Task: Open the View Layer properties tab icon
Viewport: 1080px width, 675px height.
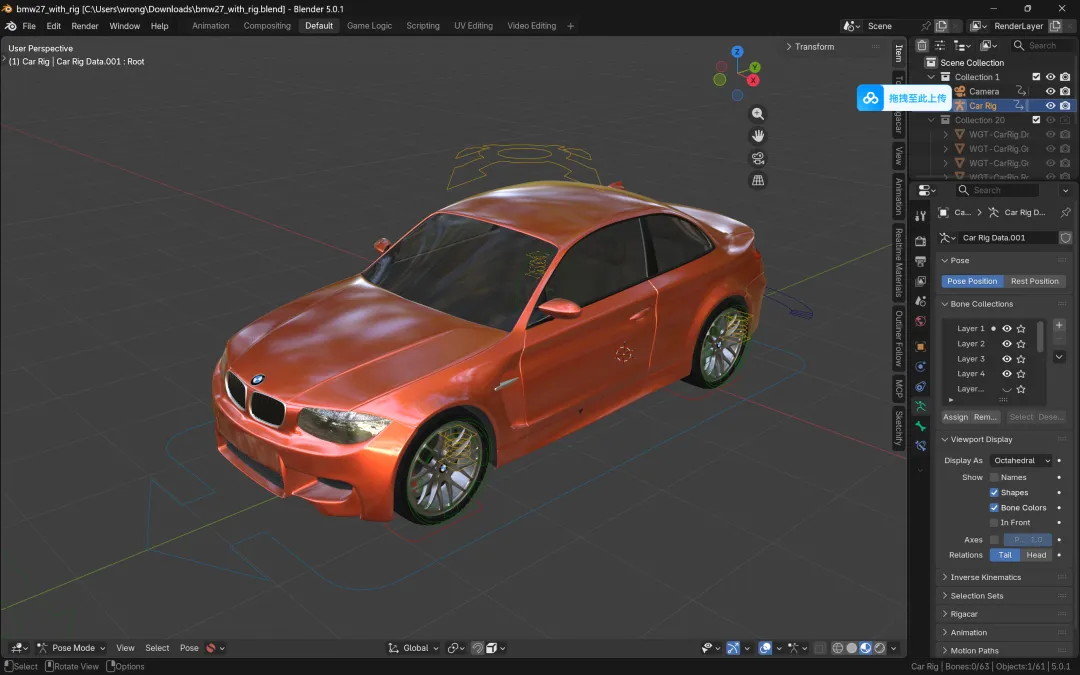Action: tap(920, 281)
